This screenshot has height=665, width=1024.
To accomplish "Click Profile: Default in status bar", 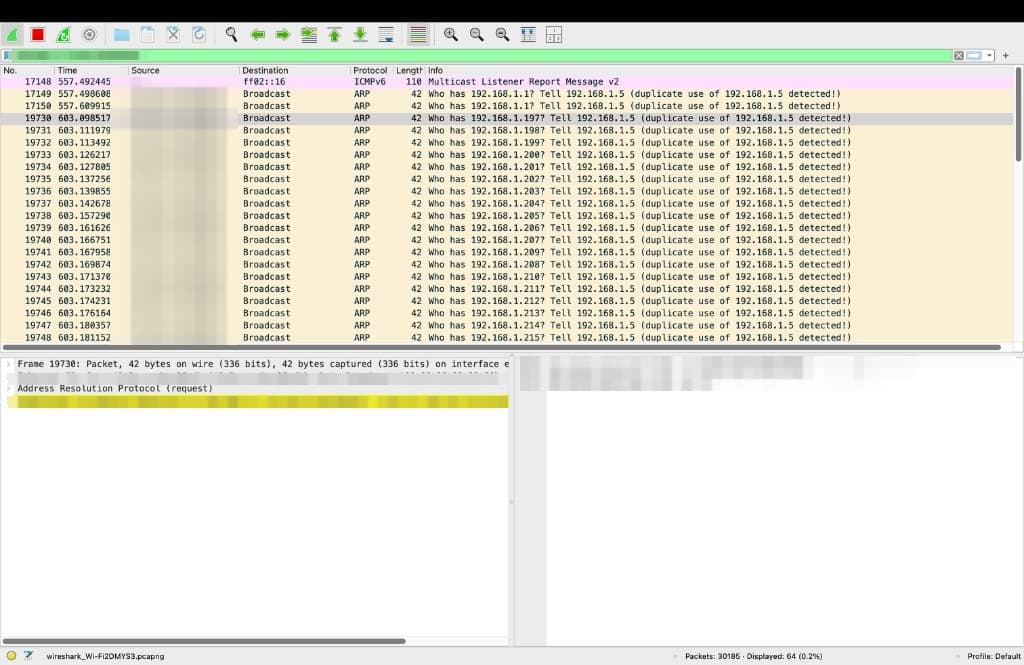I will click(993, 657).
